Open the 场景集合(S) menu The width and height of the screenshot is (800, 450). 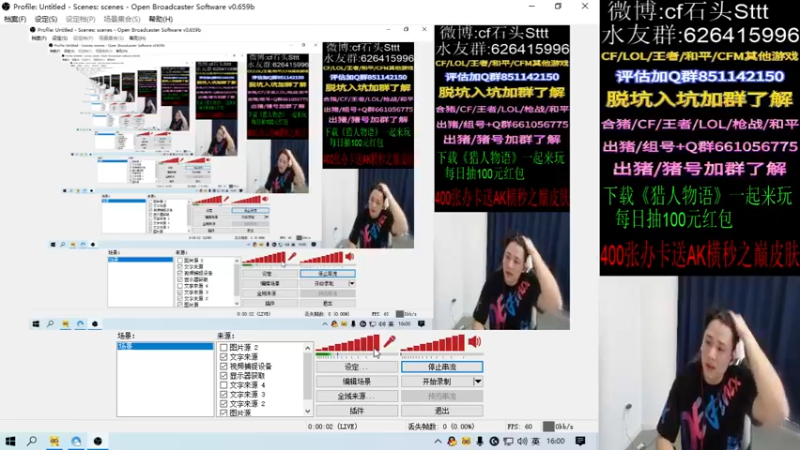point(121,19)
